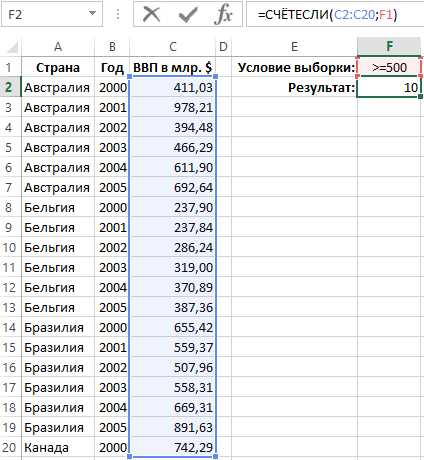
Task: Select all cells via corner triangle
Action: (x=12, y=47)
